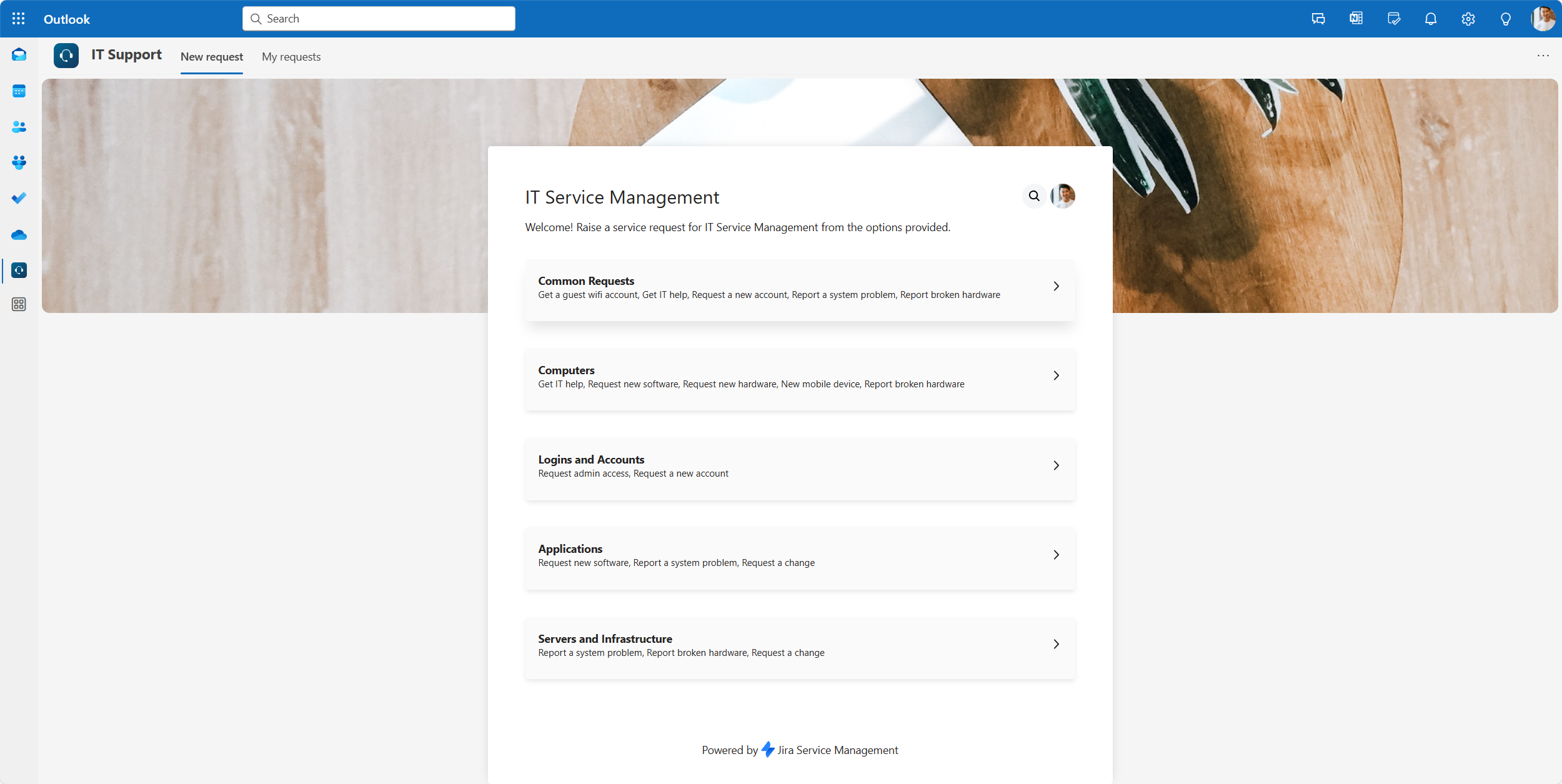This screenshot has height=784, width=1562.
Task: Expand Computers chevron
Action: 1057,375
